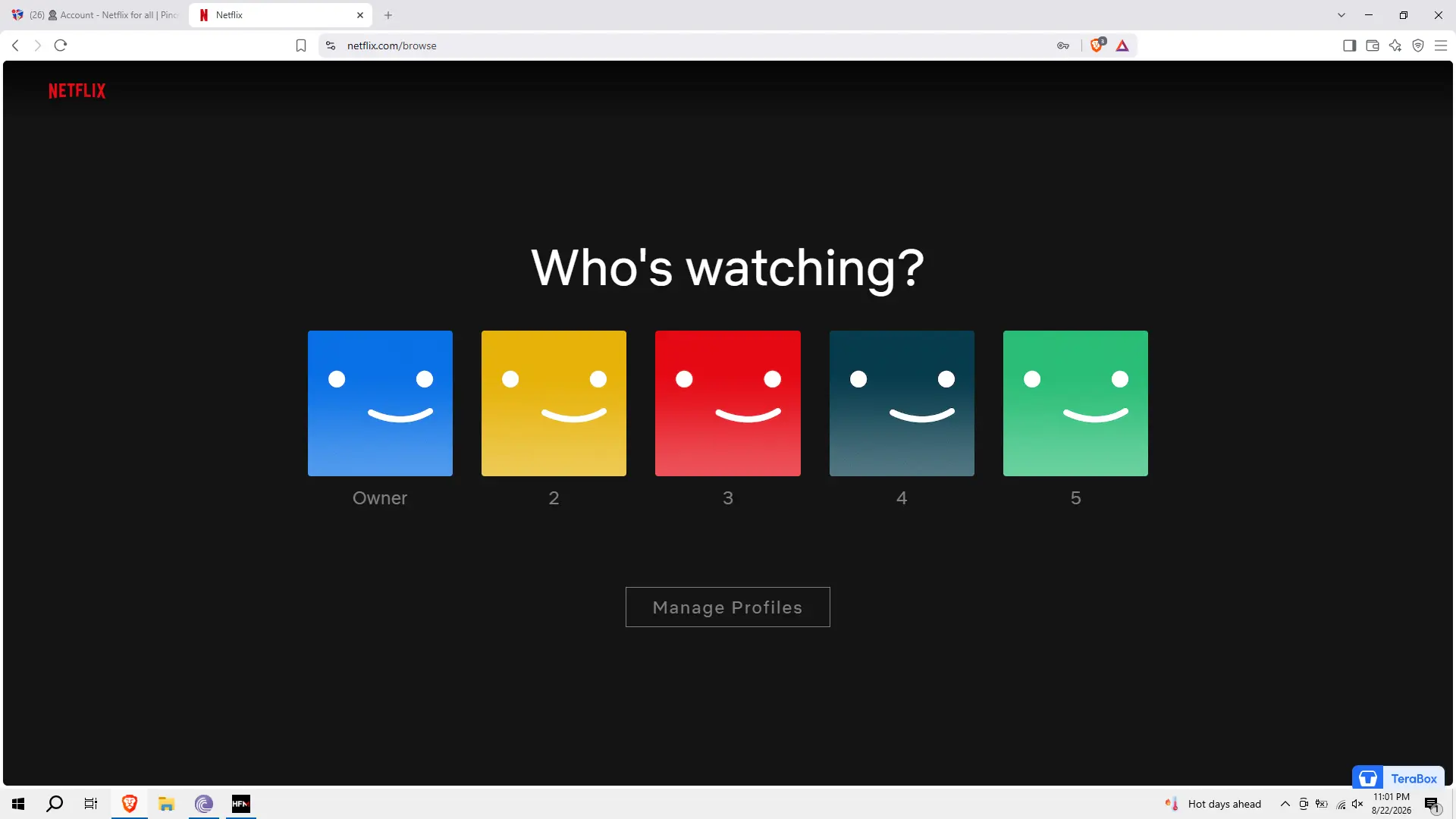Open the saved passwords key icon
The height and width of the screenshot is (819, 1456).
click(x=1063, y=45)
